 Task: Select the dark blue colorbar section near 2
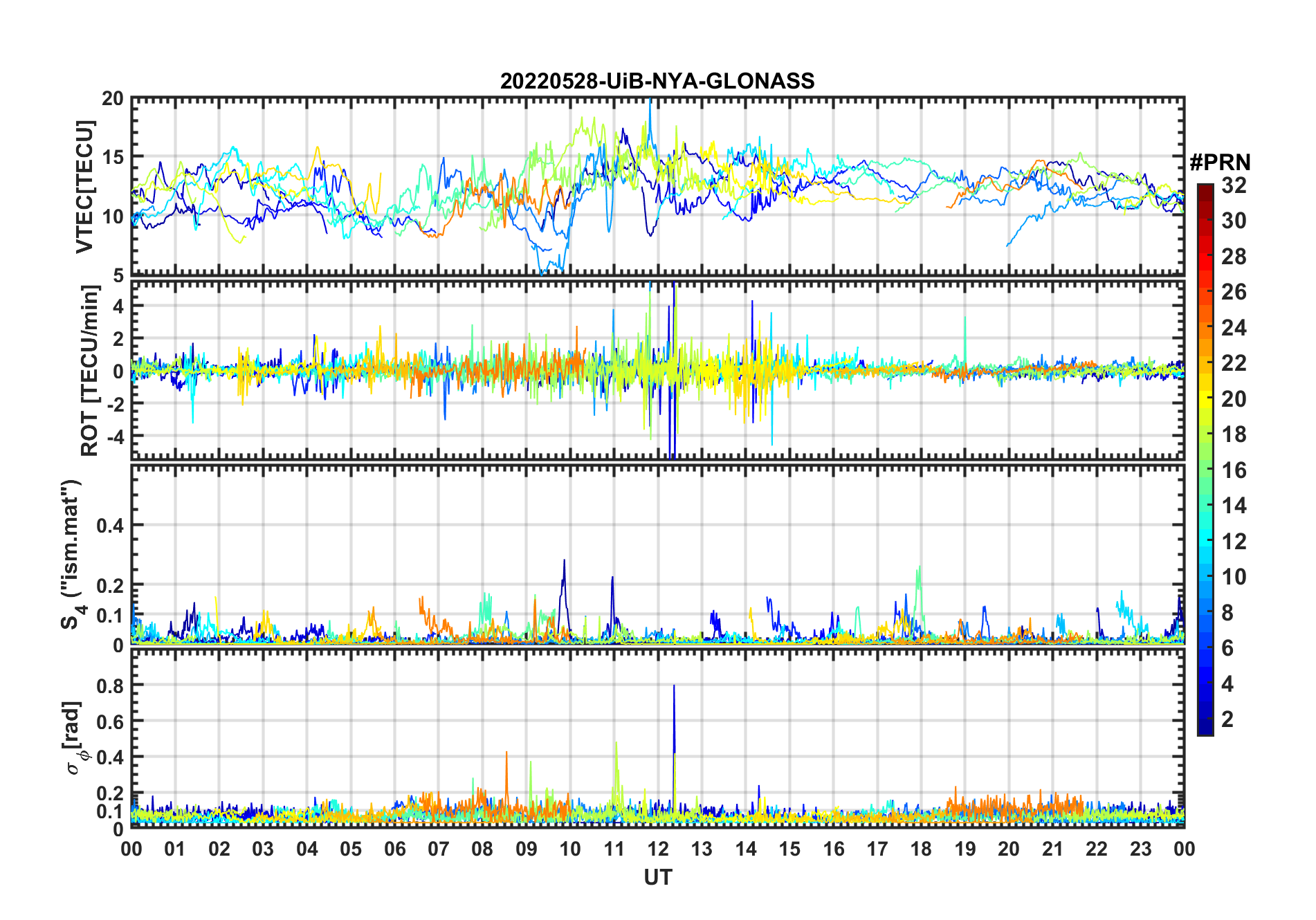[x=1205, y=719]
